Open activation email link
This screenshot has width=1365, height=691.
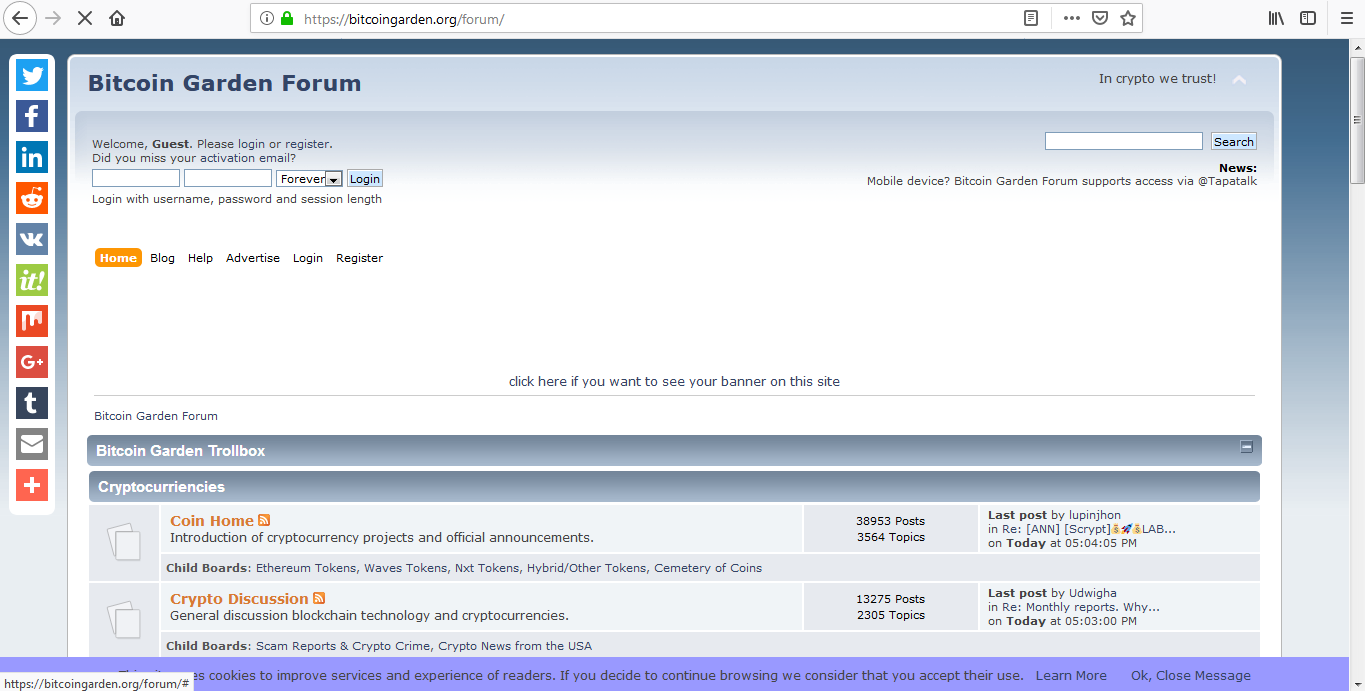(x=194, y=158)
